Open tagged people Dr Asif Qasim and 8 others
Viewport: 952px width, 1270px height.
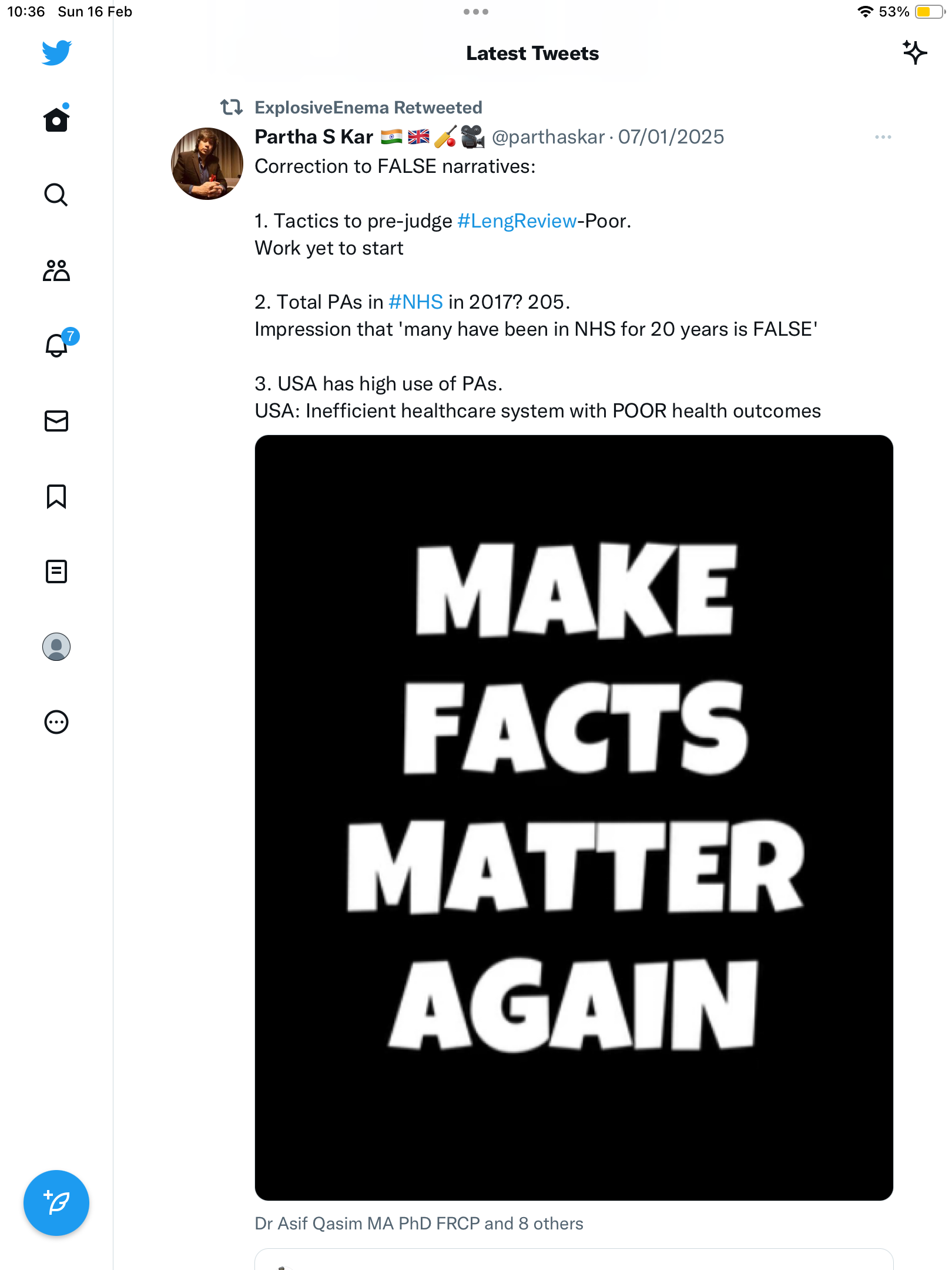pyautogui.click(x=419, y=1224)
